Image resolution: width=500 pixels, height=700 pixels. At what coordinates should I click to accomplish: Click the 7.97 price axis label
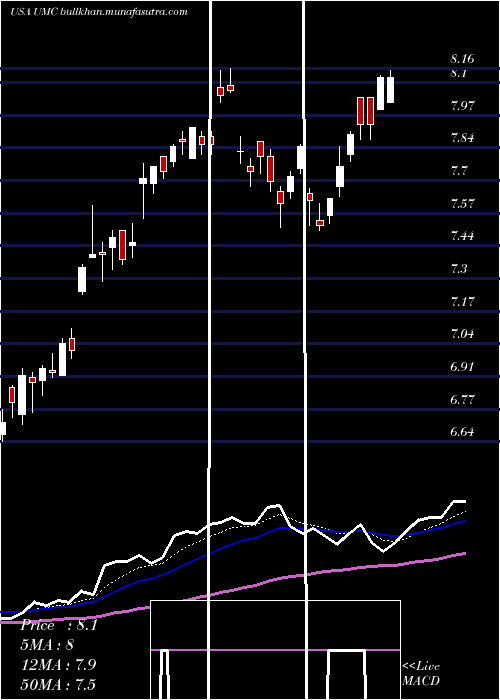[x=462, y=106]
